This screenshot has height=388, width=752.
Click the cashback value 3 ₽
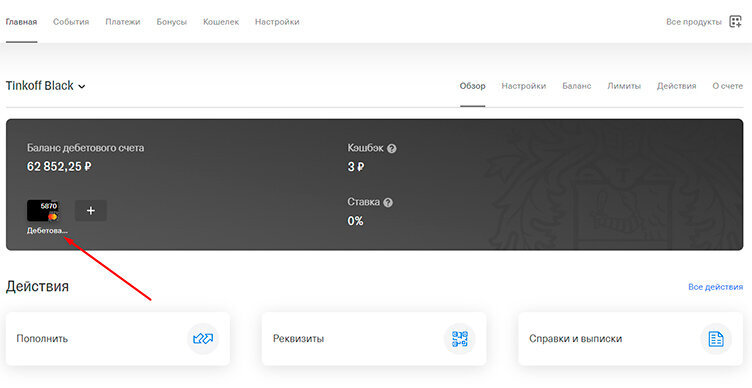tap(356, 167)
